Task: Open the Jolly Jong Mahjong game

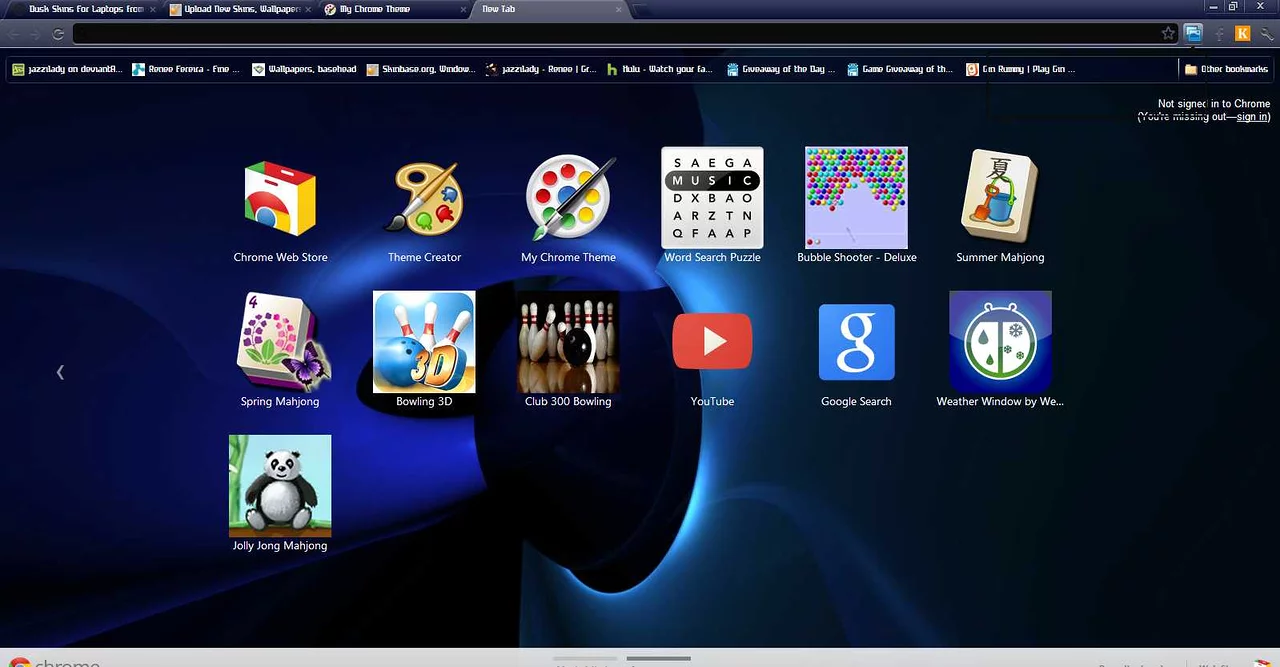Action: coord(280,487)
